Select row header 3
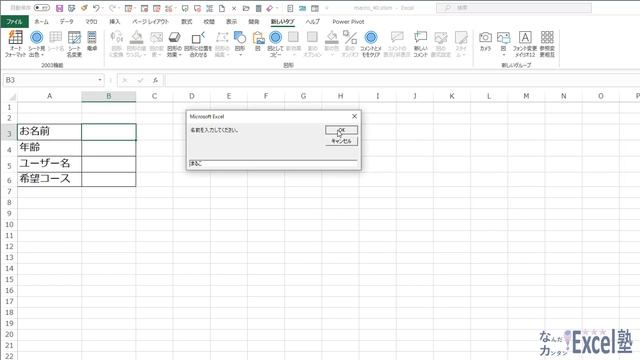Image resolution: width=640 pixels, height=360 pixels. [9, 133]
